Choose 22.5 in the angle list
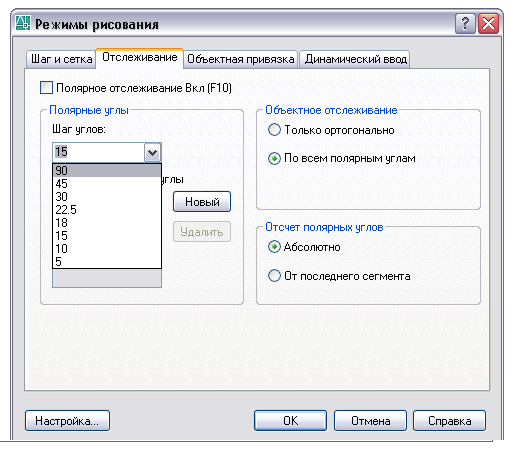 click(x=107, y=210)
